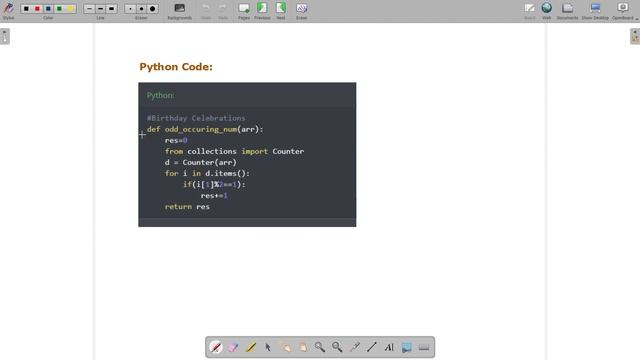
Task: Click the 'from collections import Counter' line
Action: coord(234,151)
